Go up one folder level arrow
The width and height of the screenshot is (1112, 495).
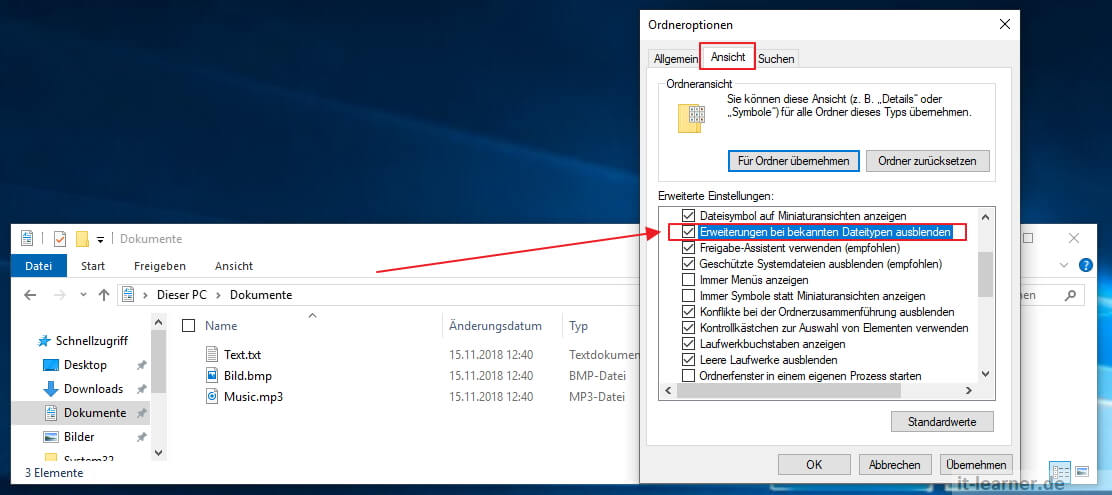[104, 295]
